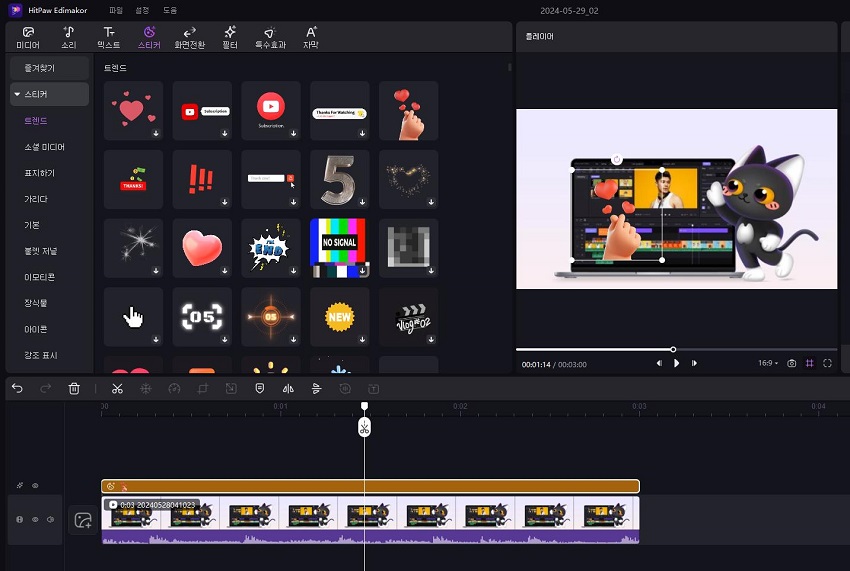Enter fullscreen preview mode
850x571 pixels.
pyautogui.click(x=827, y=363)
